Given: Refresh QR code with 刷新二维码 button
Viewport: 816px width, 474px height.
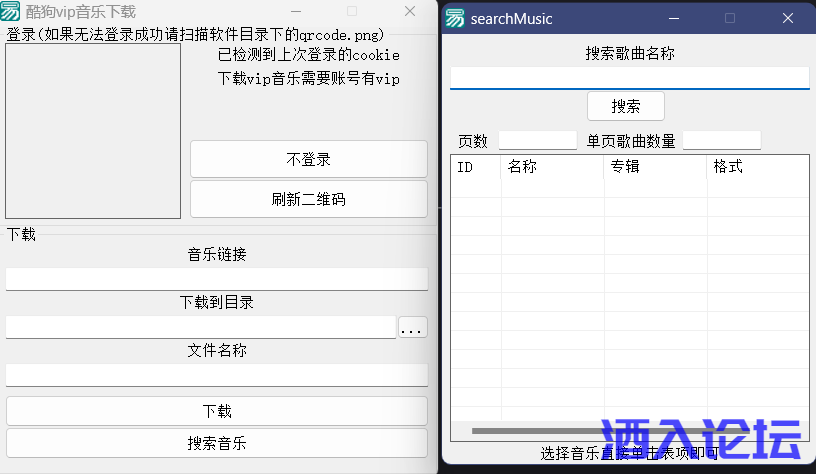Looking at the screenshot, I should click(x=309, y=199).
